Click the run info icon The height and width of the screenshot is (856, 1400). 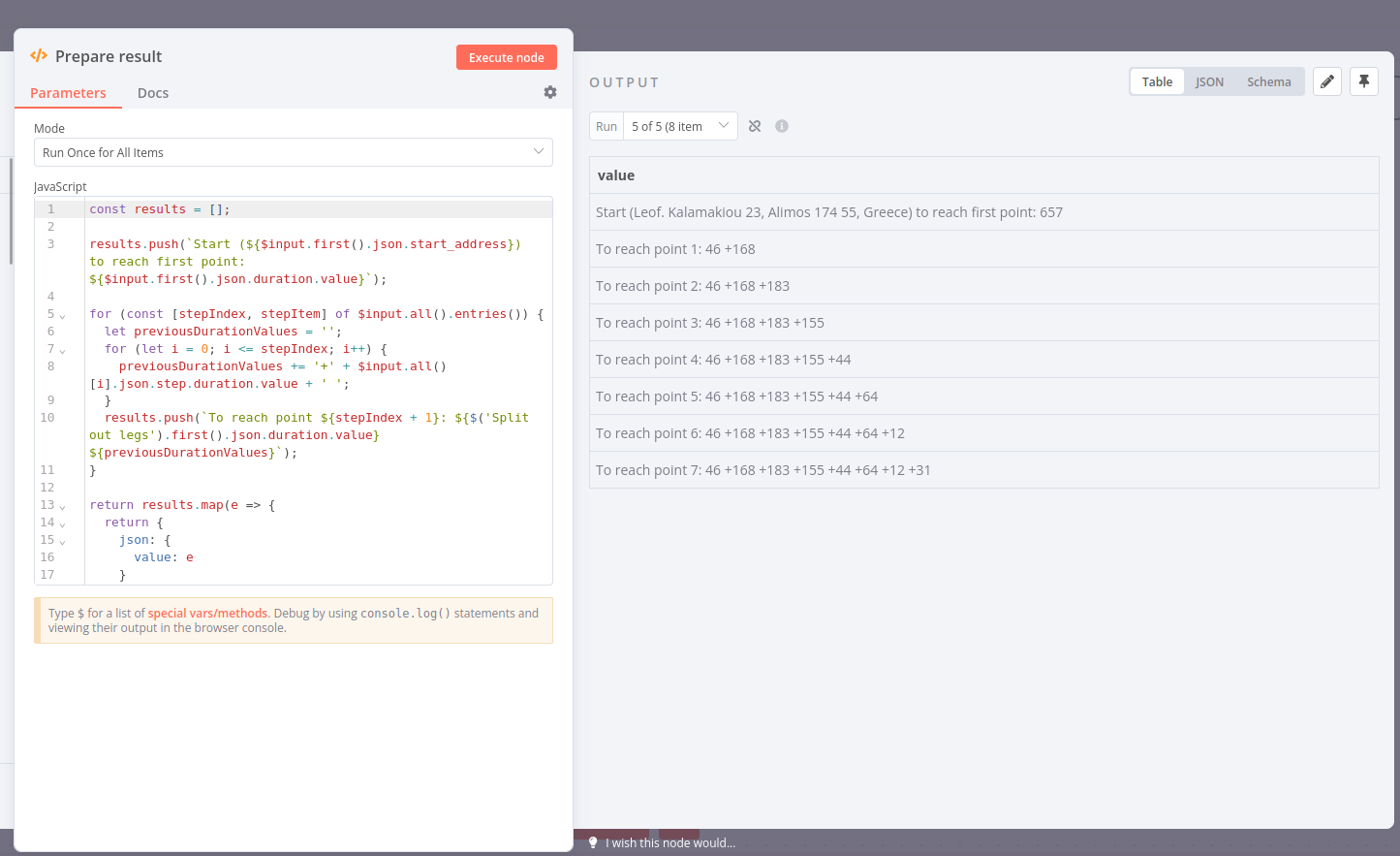tap(782, 126)
